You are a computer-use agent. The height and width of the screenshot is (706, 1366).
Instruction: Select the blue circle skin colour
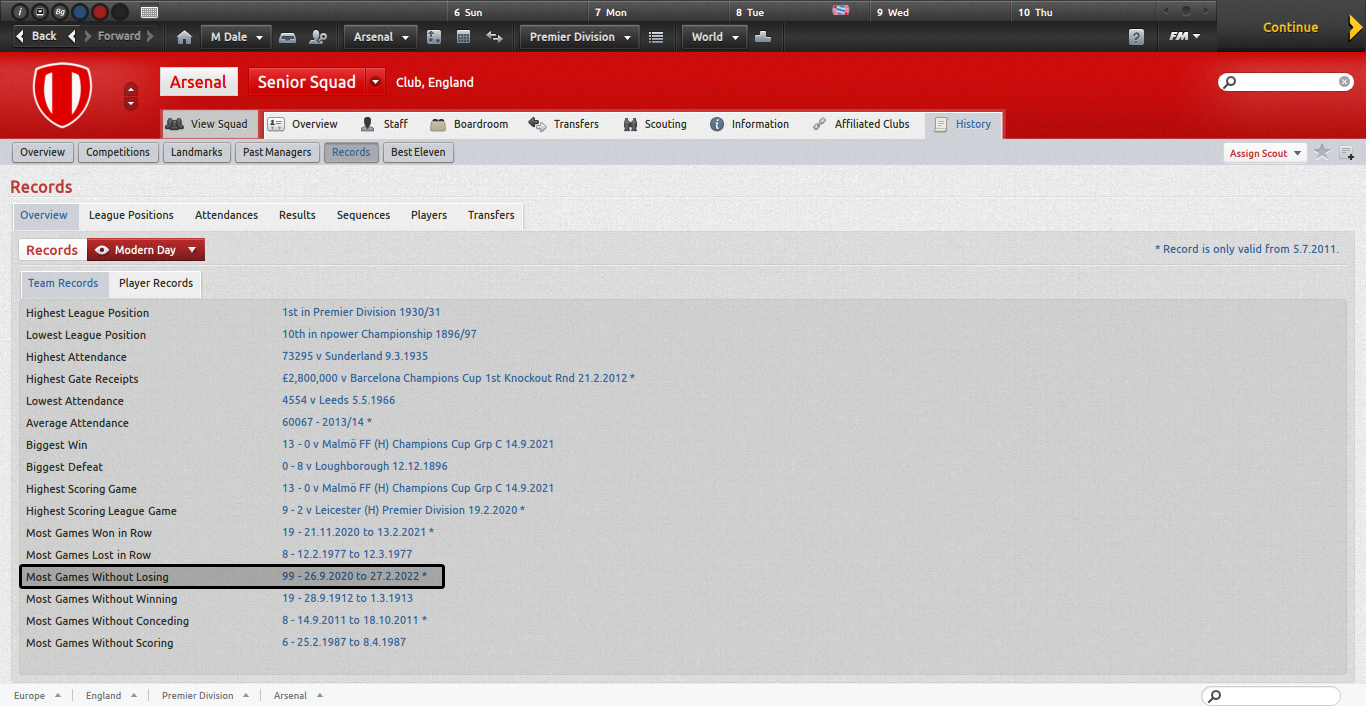[79, 12]
